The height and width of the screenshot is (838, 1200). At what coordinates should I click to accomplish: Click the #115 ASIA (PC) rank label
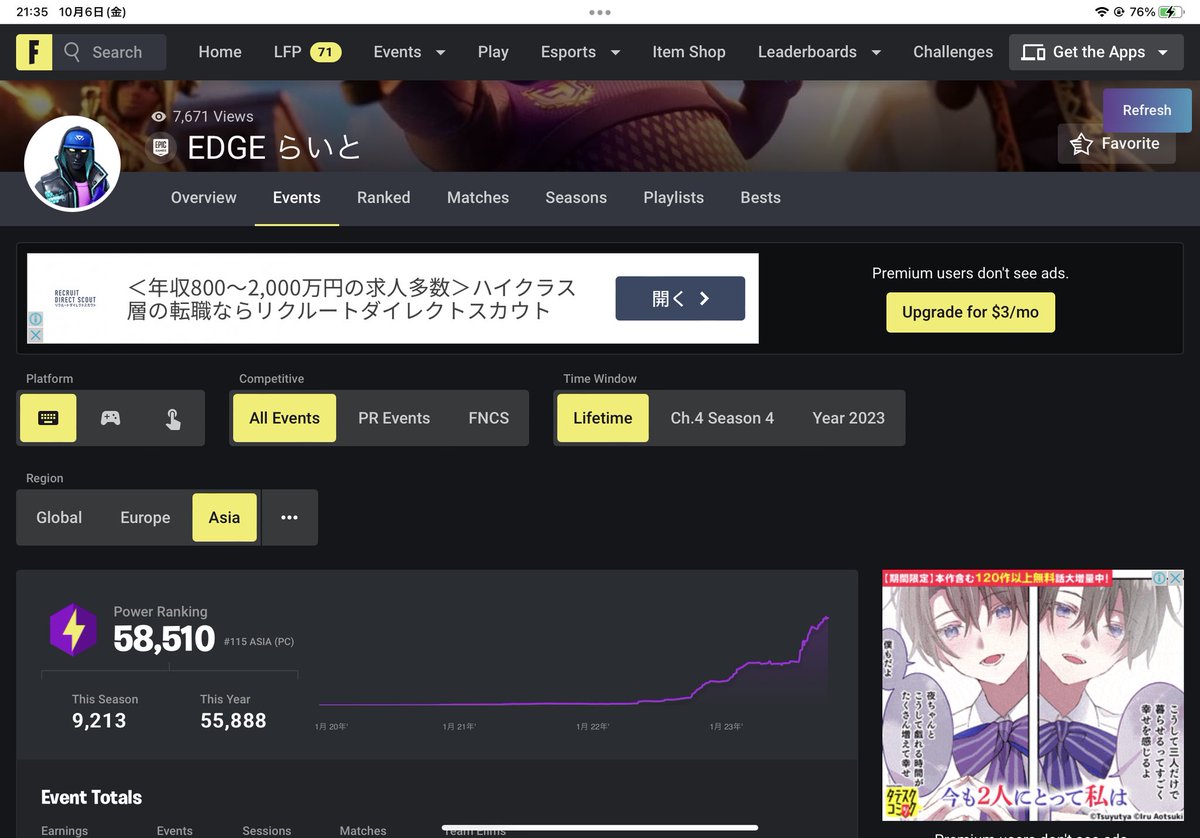point(259,642)
